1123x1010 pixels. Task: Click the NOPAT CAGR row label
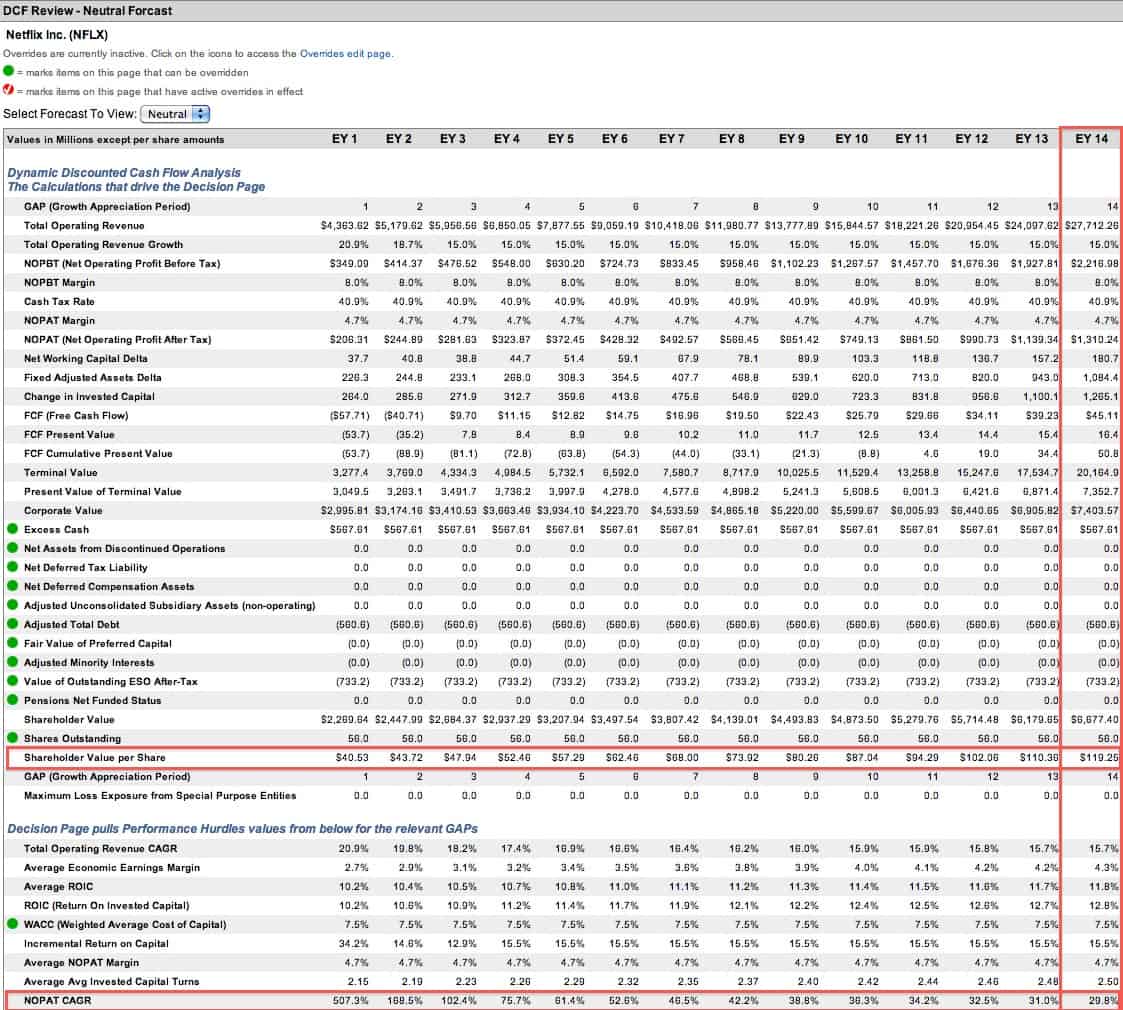pyautogui.click(x=57, y=1000)
